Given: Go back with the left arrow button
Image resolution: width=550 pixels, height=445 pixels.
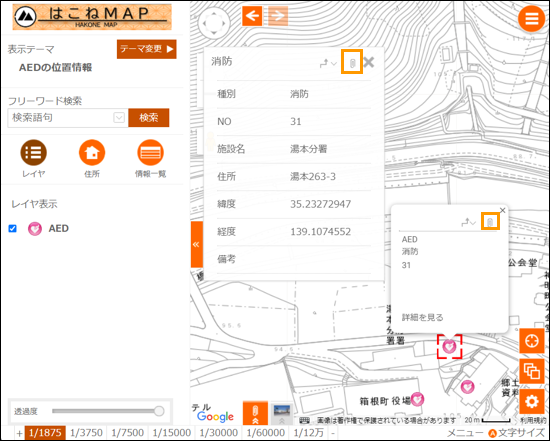Looking at the screenshot, I should tap(252, 16).
